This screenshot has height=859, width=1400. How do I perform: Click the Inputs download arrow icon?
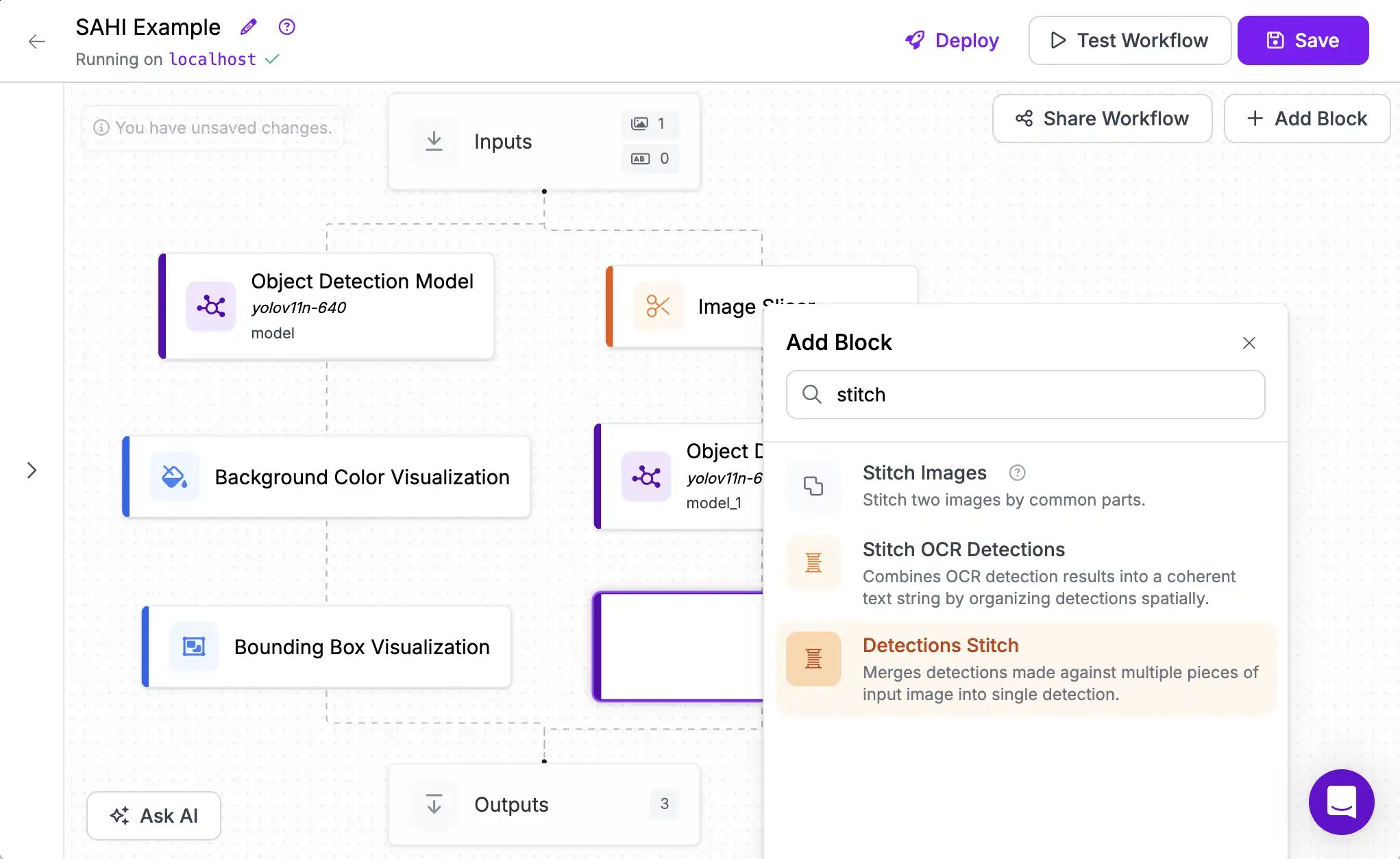click(434, 142)
